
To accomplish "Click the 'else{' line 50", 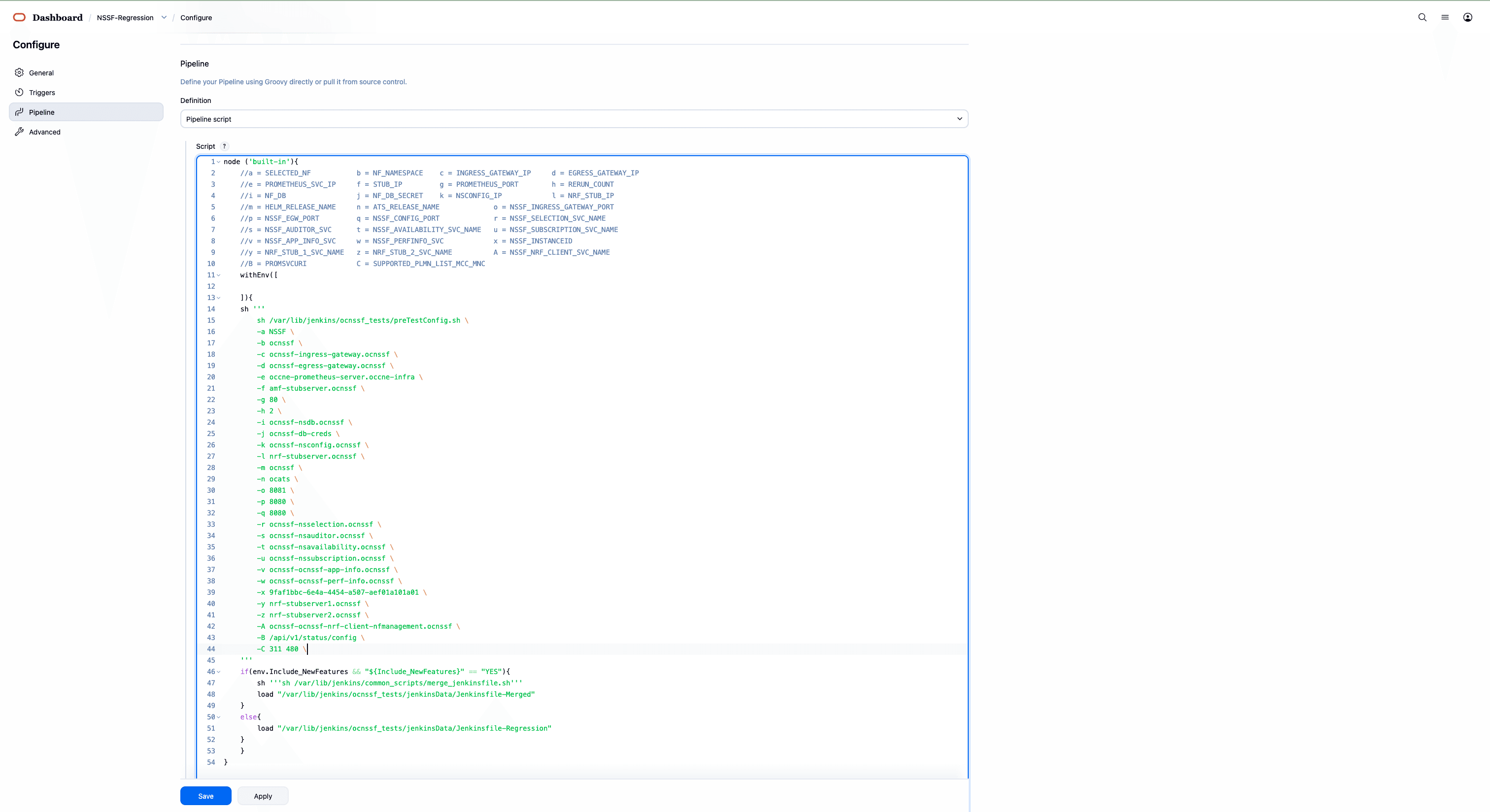I will [250, 717].
